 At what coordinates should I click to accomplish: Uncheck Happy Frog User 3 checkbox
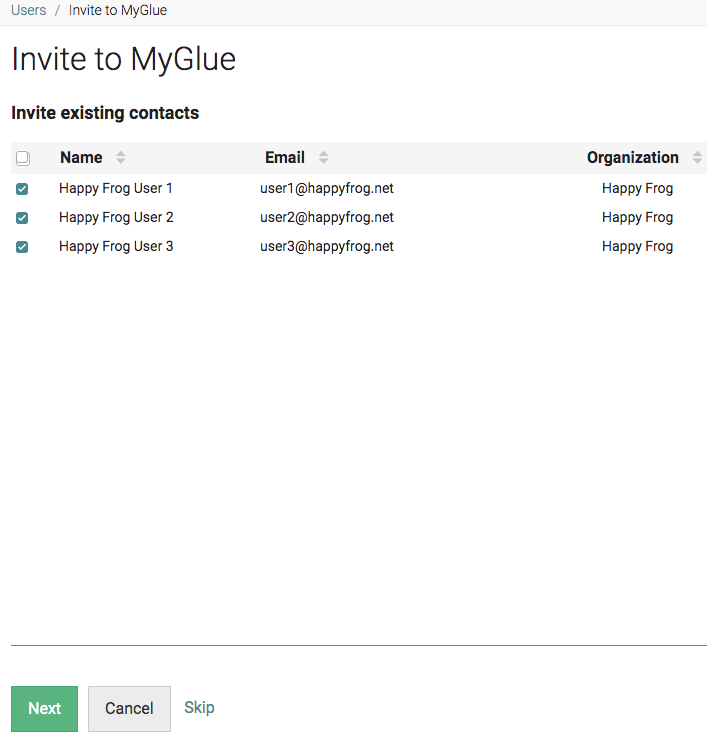tap(22, 247)
